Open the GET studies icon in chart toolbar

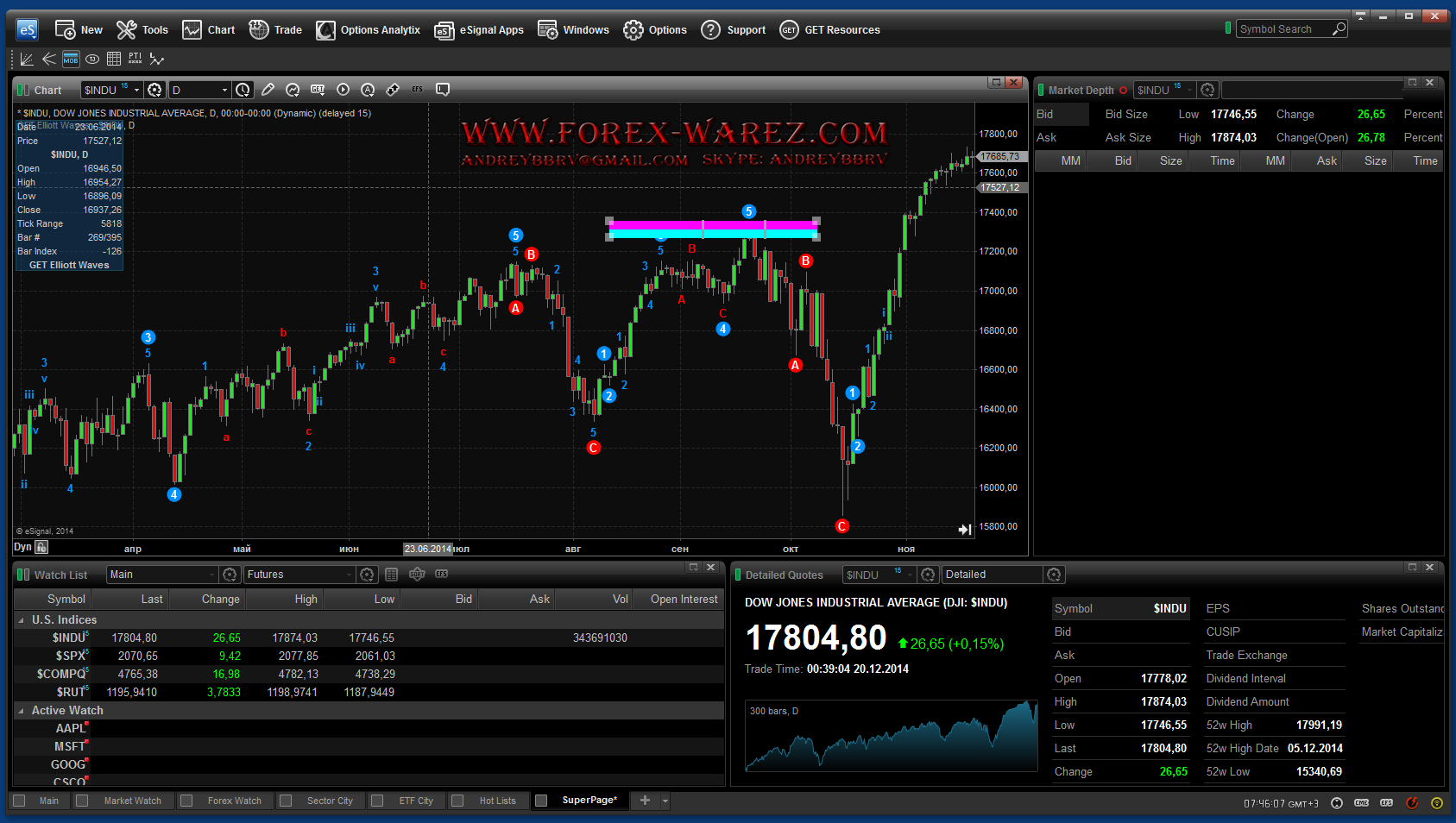click(x=318, y=90)
